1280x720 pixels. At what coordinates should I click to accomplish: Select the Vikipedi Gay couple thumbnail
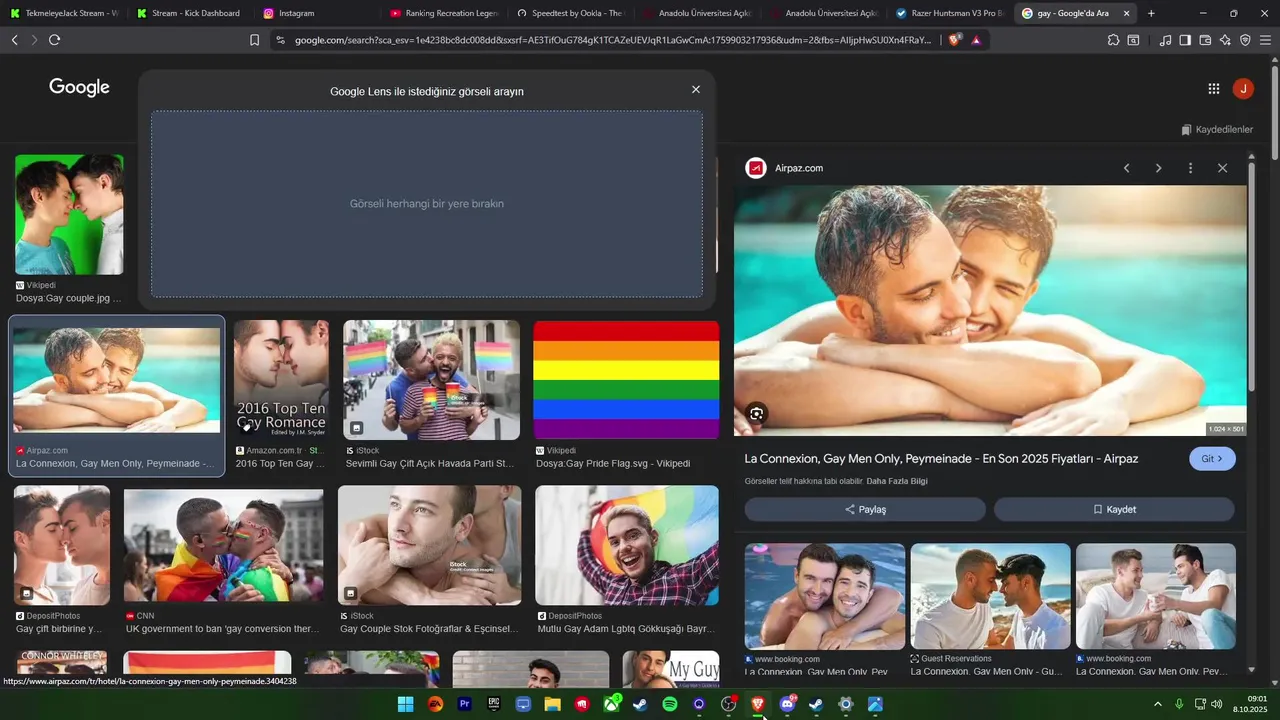69,214
